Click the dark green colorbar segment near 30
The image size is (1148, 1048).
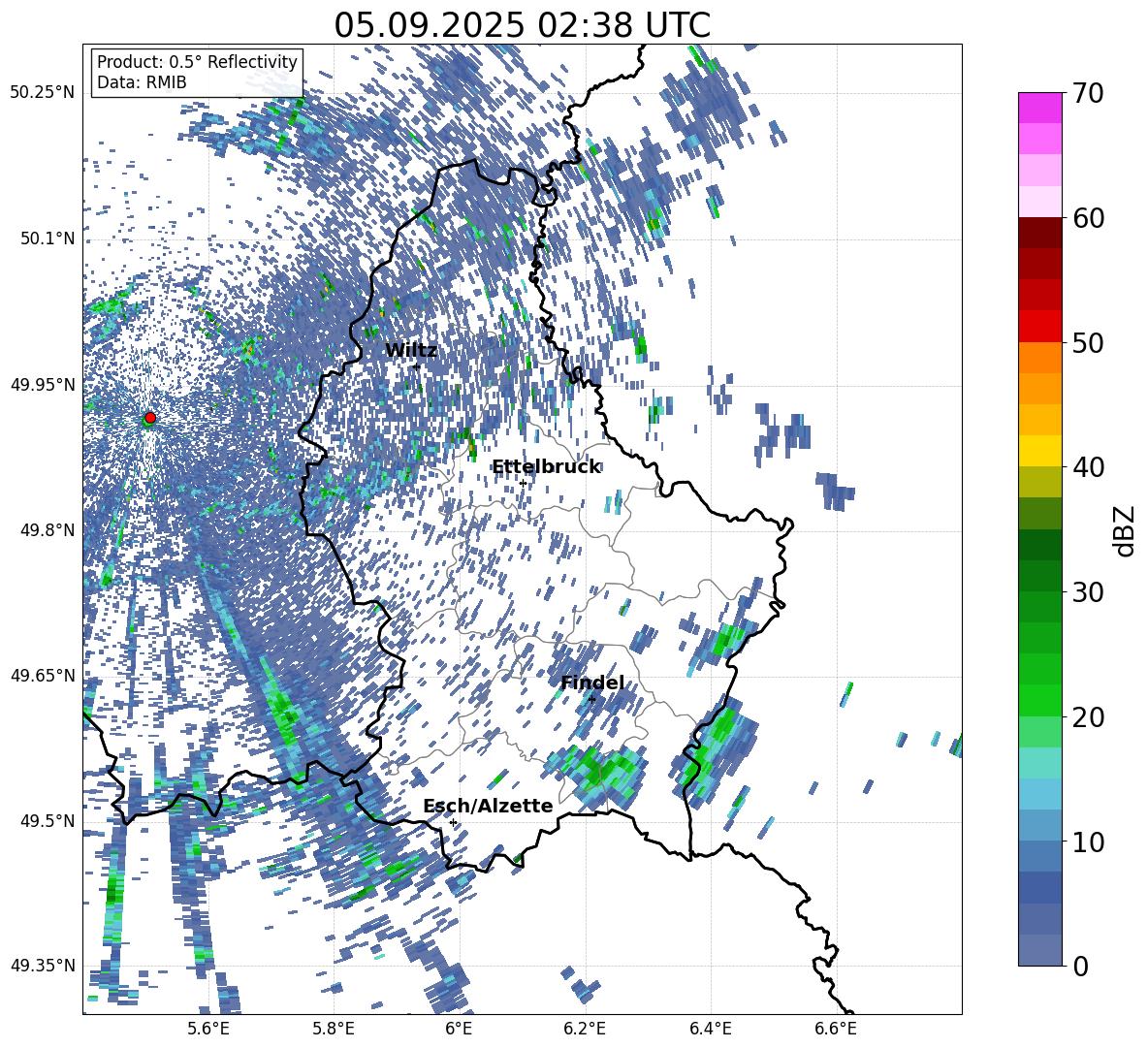click(x=1039, y=575)
